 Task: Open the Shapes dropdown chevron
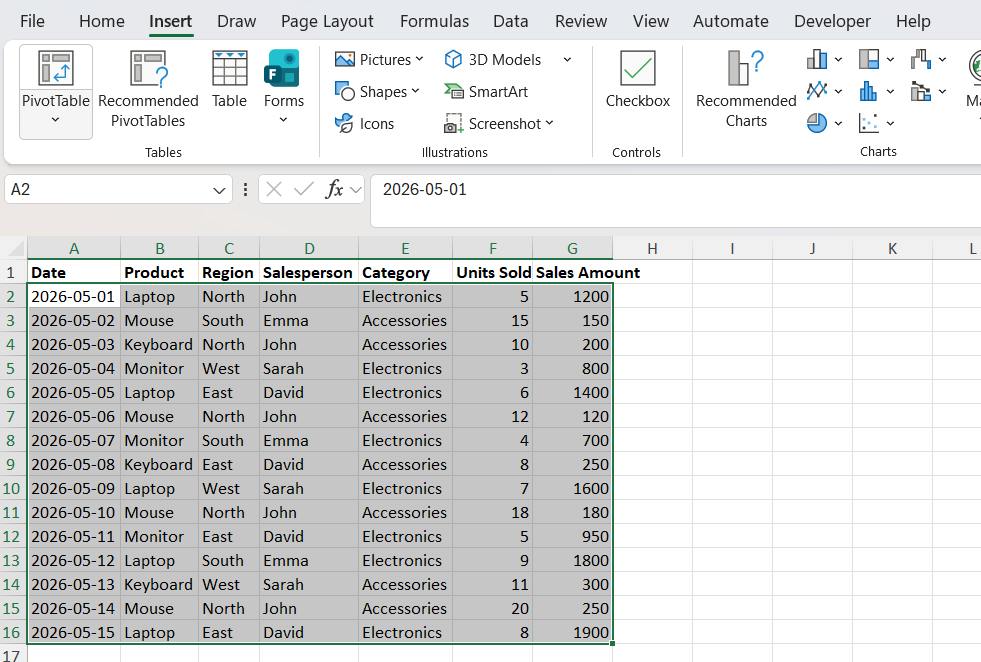click(x=415, y=91)
